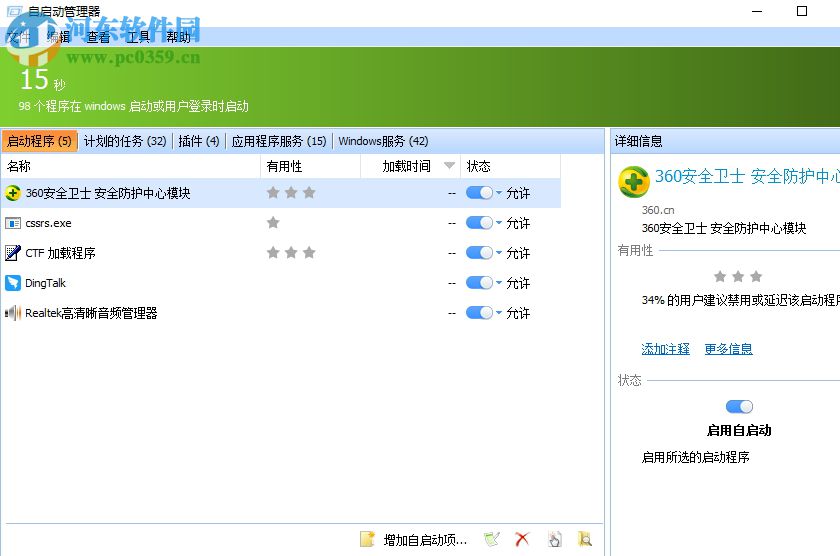The height and width of the screenshot is (556, 840).
Task: Click the 增加自启动项... button
Action: click(x=425, y=540)
